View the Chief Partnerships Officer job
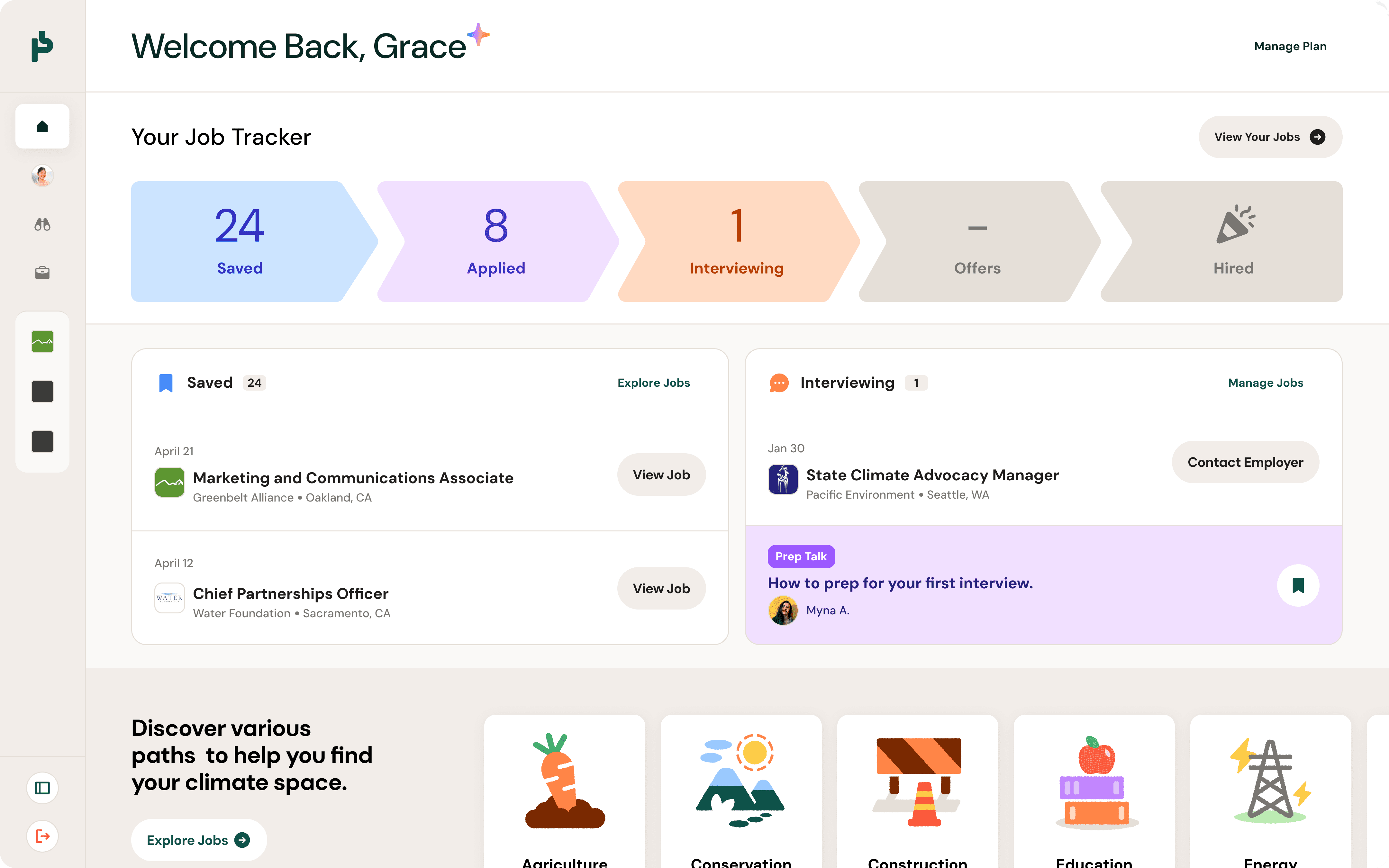Image resolution: width=1389 pixels, height=868 pixels. click(661, 588)
